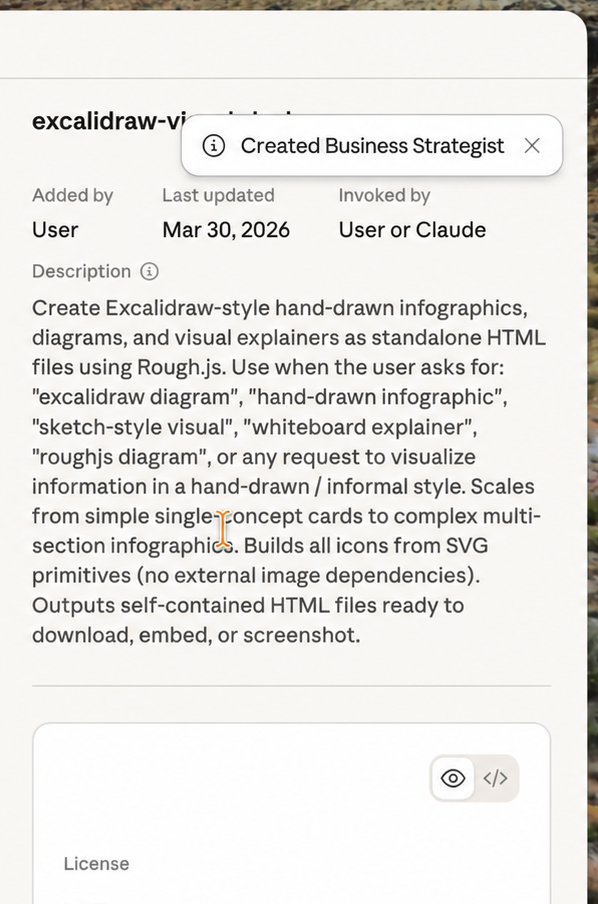The width and height of the screenshot is (598, 904).
Task: Click the "download, embed, or screenshot" line
Action: click(196, 635)
